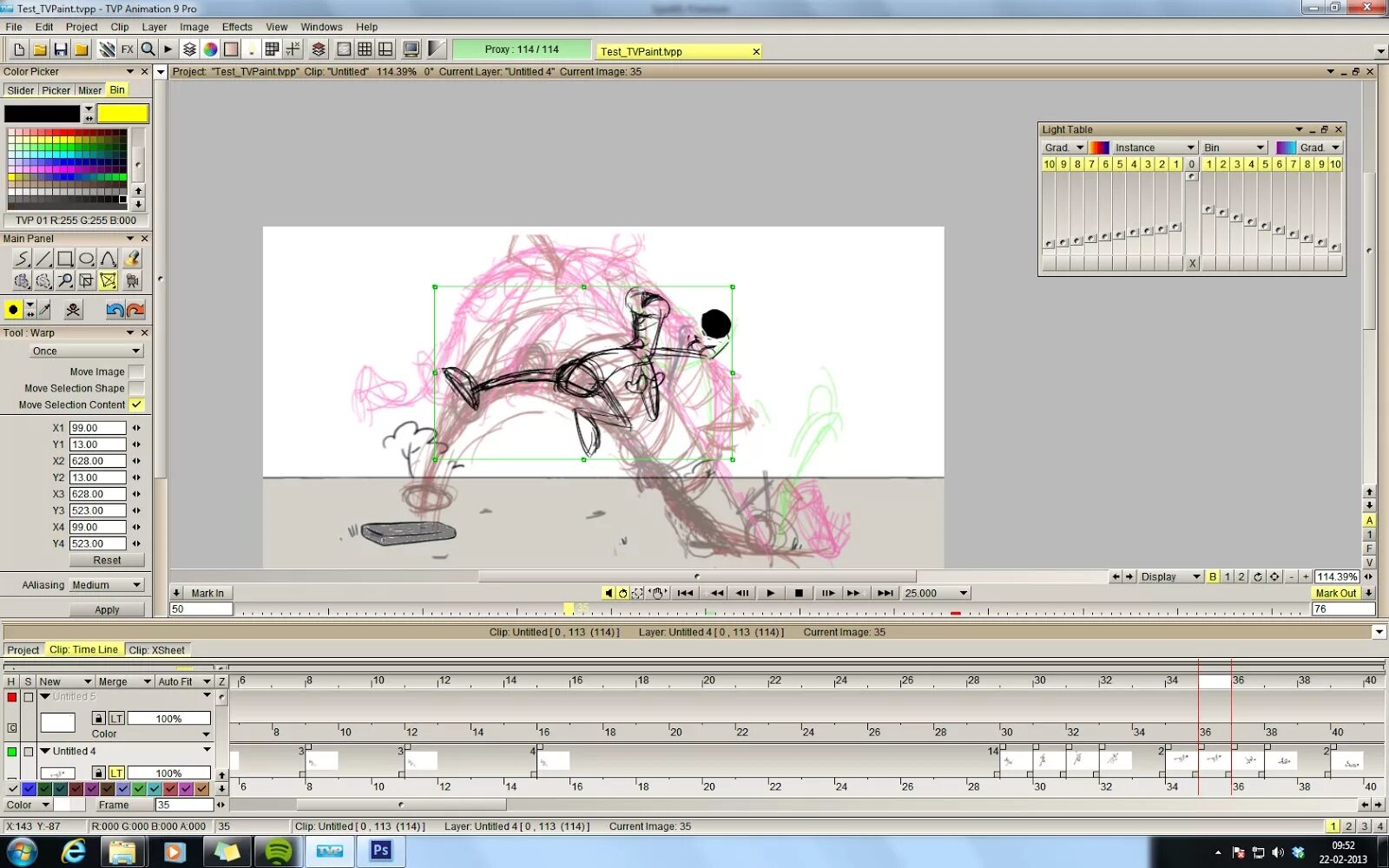This screenshot has width=1389, height=868.
Task: Open the Instance dropdown in Light Table
Action: pyautogui.click(x=1155, y=148)
